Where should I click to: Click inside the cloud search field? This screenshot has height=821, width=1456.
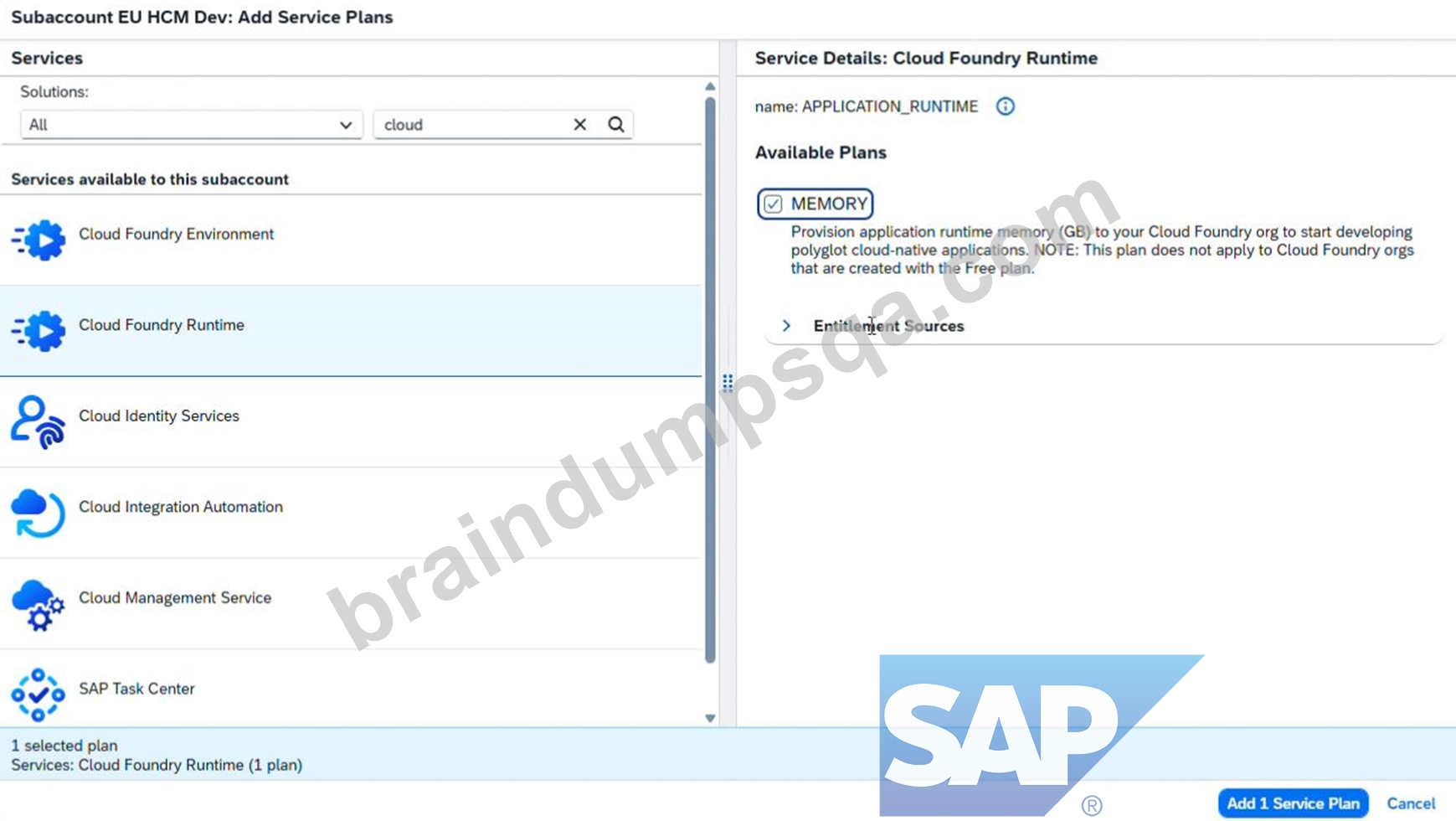click(x=473, y=125)
